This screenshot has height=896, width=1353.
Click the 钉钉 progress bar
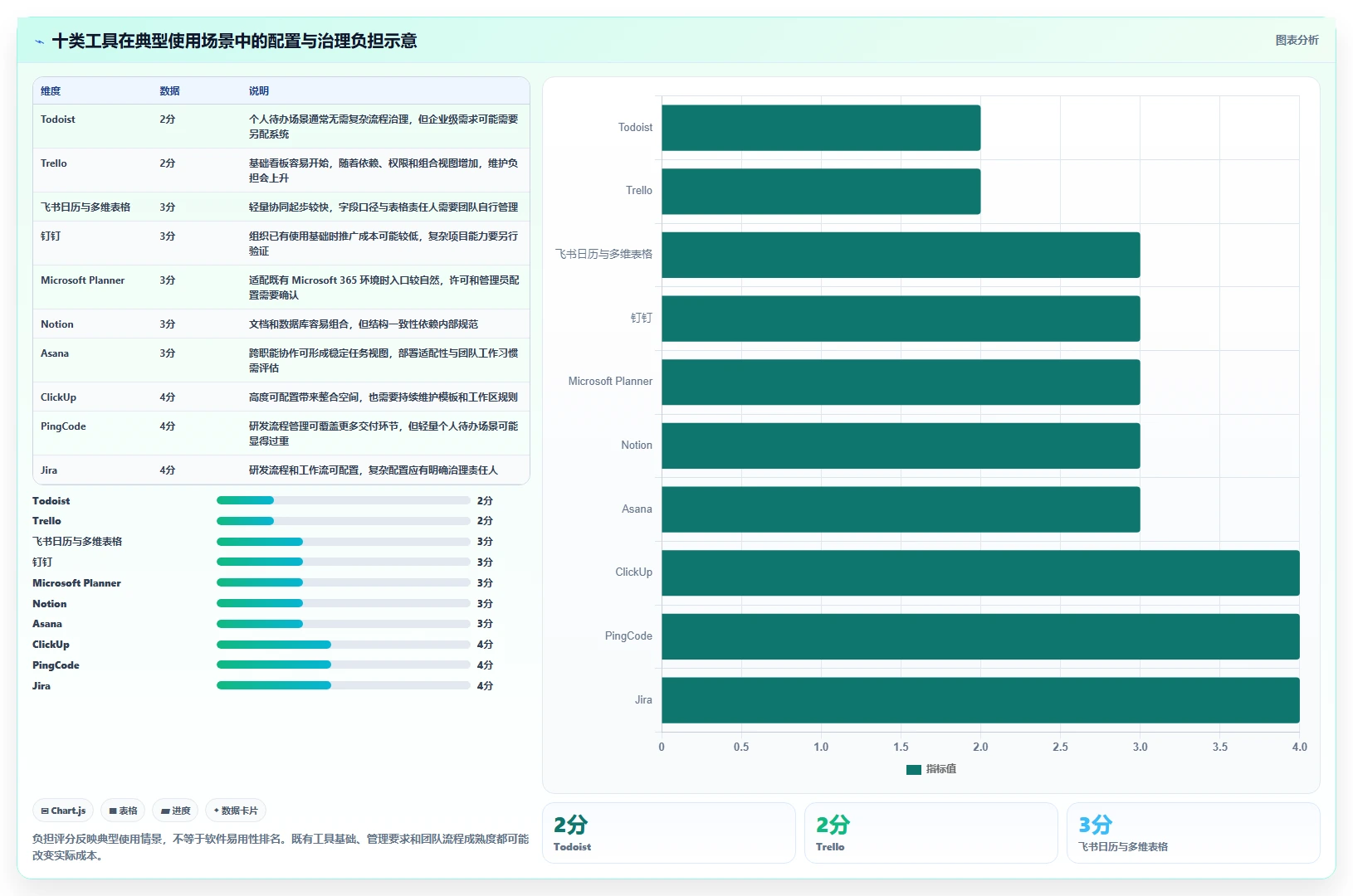pos(343,562)
